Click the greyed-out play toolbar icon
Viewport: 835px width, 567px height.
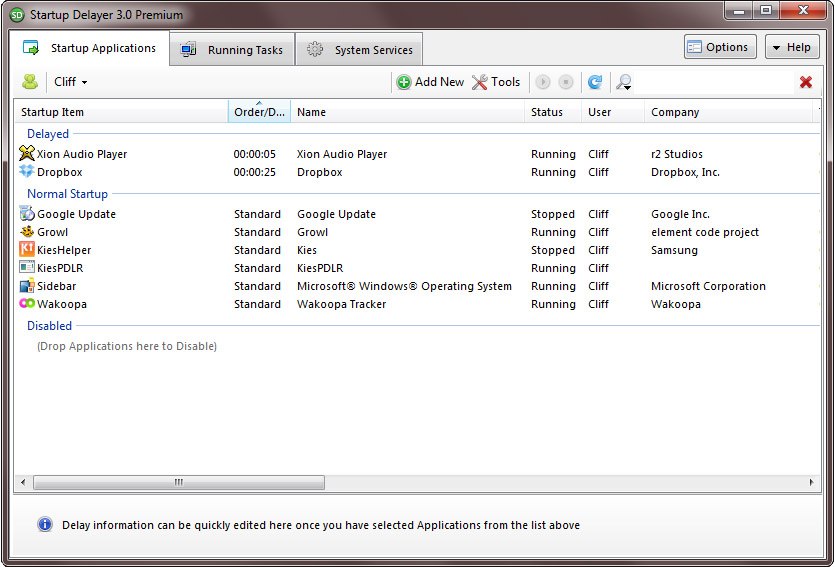coord(543,82)
